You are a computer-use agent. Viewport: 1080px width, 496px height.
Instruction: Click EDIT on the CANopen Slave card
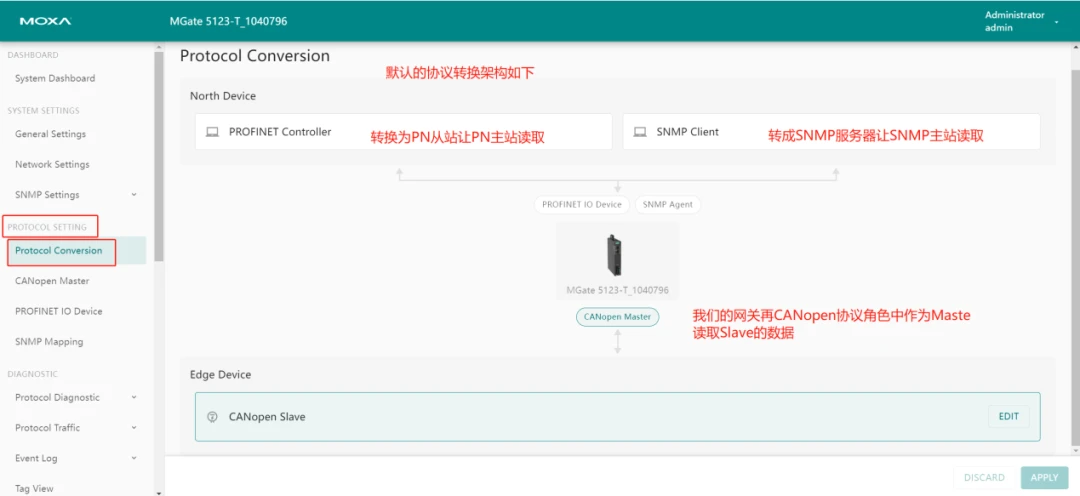coord(1008,417)
